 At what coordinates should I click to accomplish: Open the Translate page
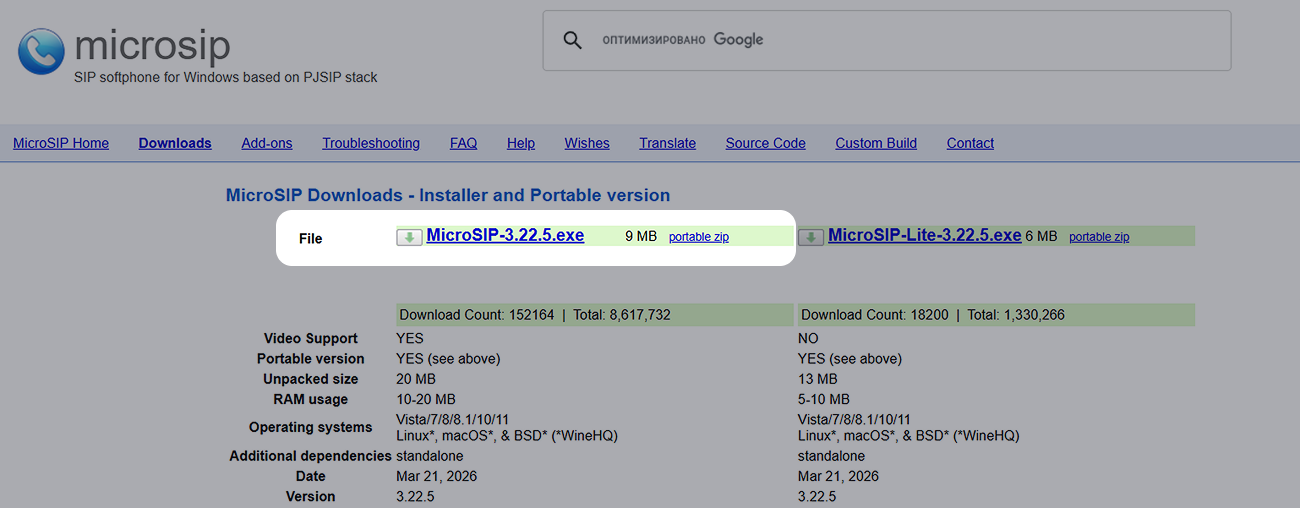coord(668,143)
